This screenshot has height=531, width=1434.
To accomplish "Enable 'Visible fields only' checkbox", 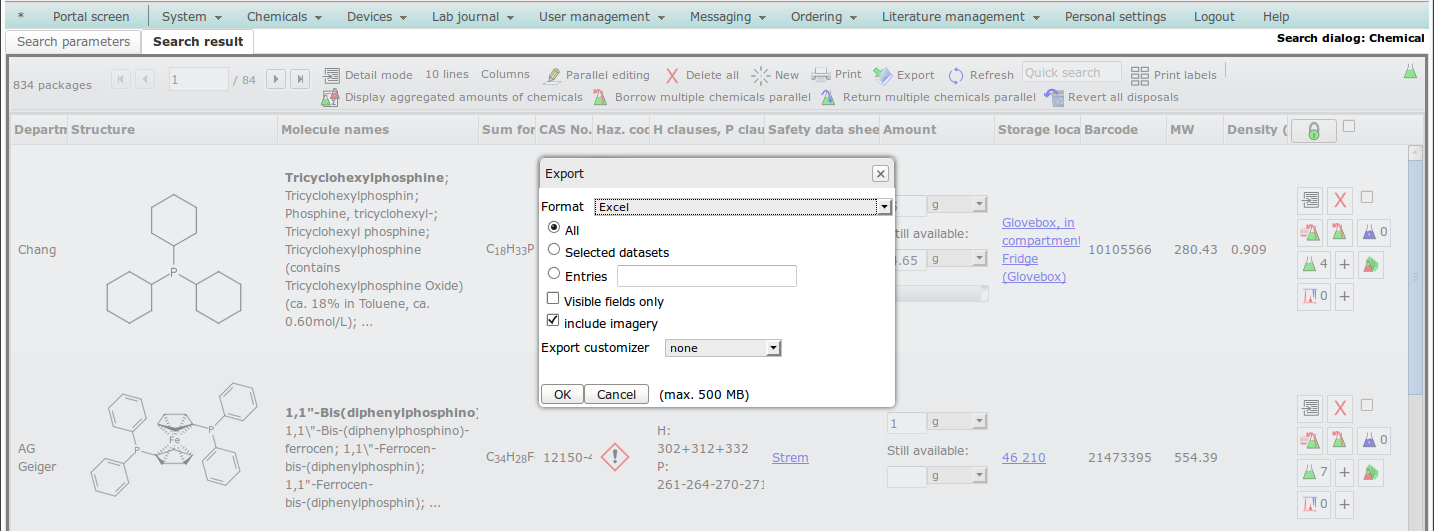I will (x=553, y=299).
